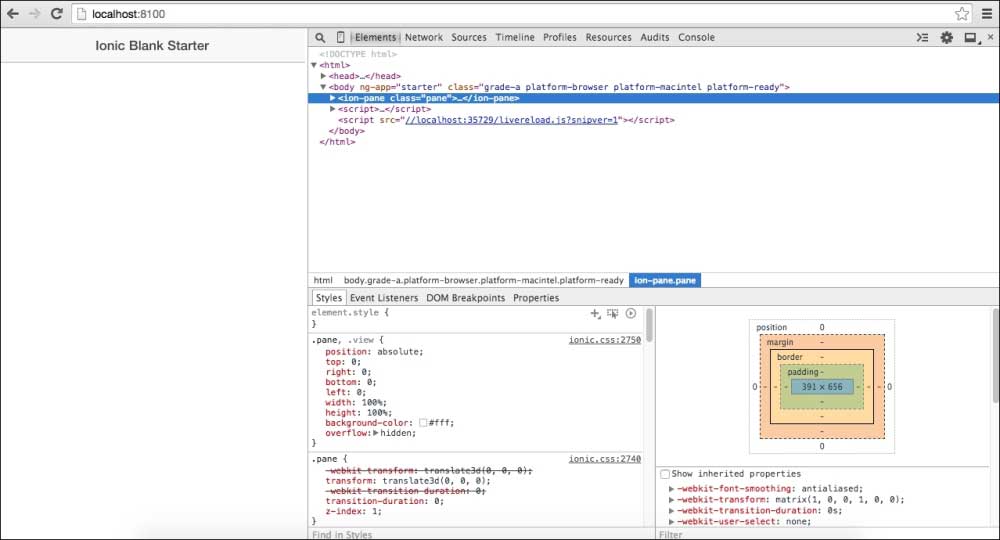Show the DevTools console drawer icon
1000x540 pixels.
[x=923, y=38]
